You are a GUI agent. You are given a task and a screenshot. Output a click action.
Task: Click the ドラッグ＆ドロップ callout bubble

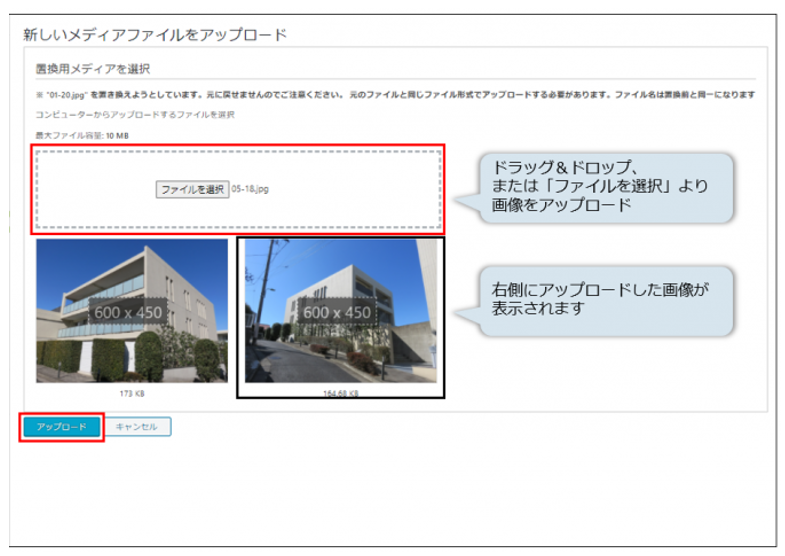pos(595,186)
